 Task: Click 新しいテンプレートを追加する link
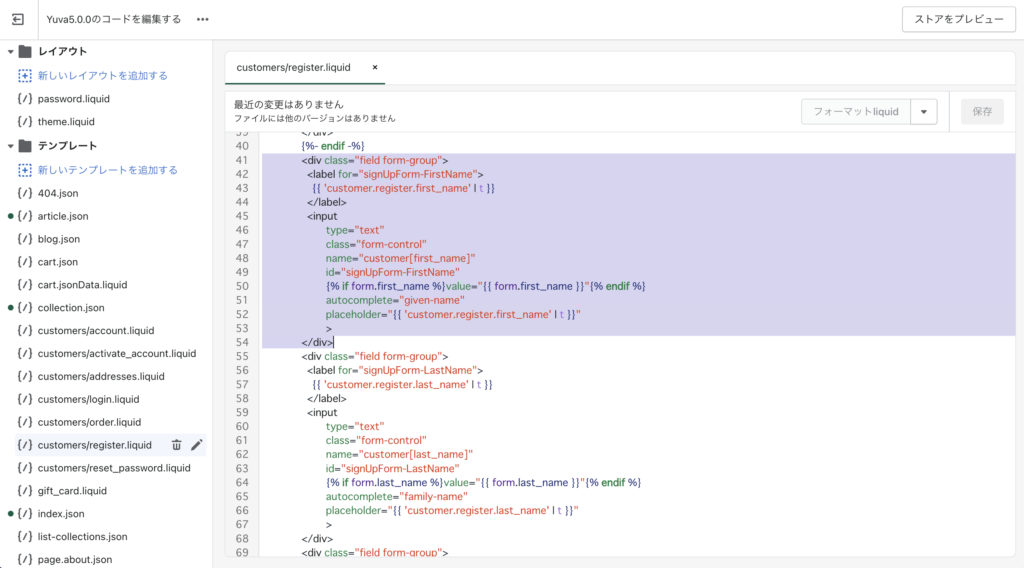108,170
